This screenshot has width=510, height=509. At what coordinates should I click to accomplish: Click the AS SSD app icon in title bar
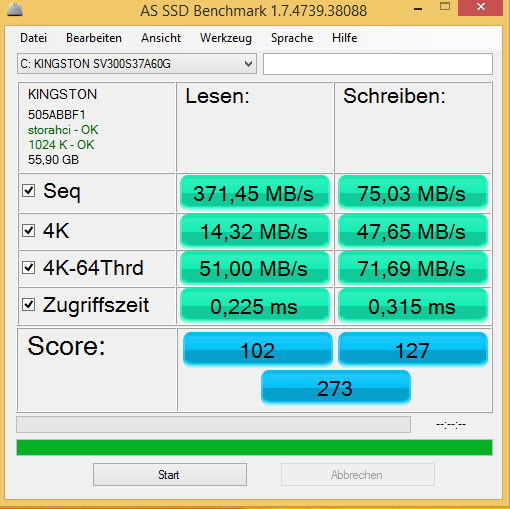pos(15,9)
